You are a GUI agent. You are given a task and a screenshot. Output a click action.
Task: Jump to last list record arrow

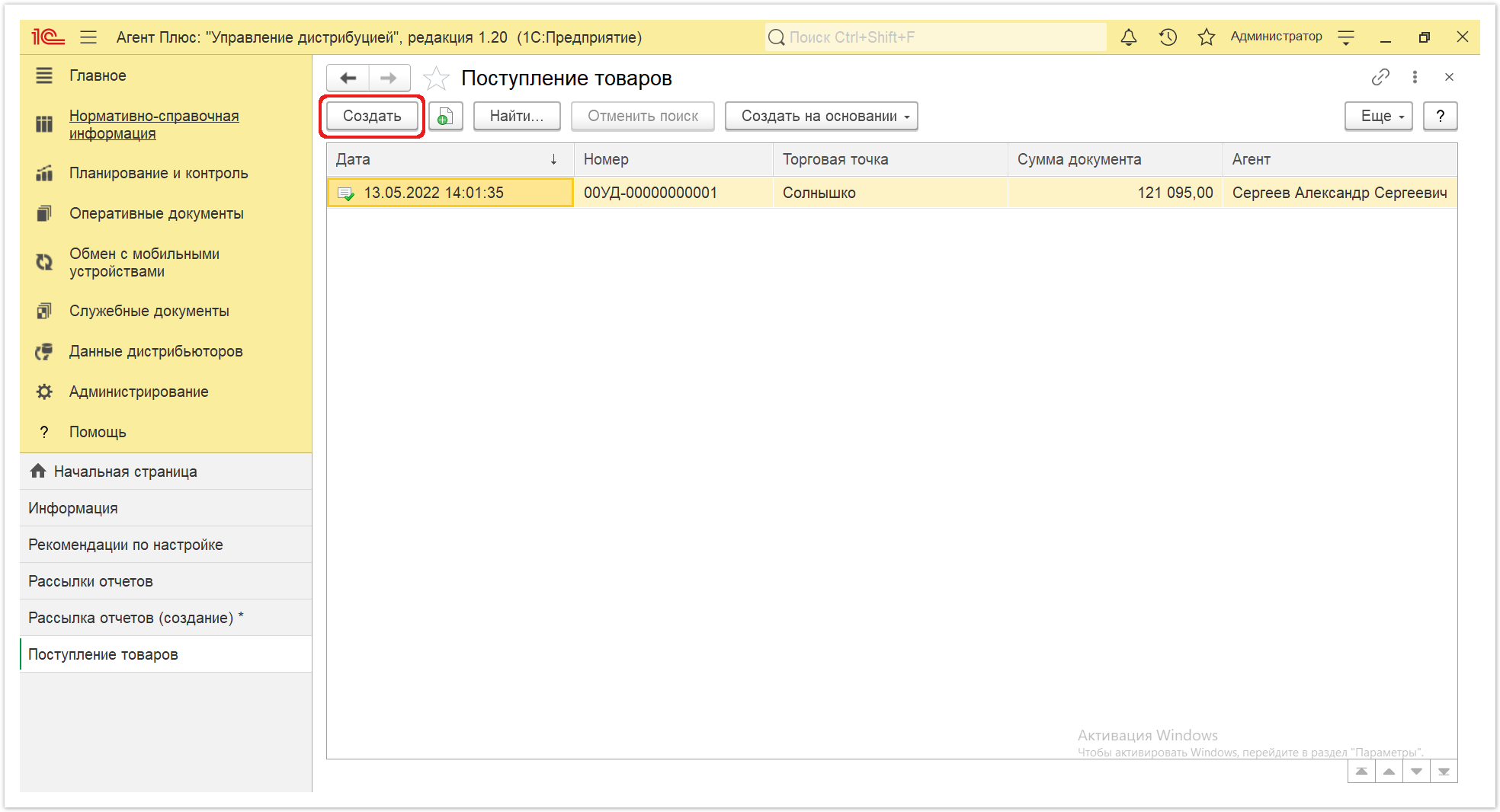1444,772
